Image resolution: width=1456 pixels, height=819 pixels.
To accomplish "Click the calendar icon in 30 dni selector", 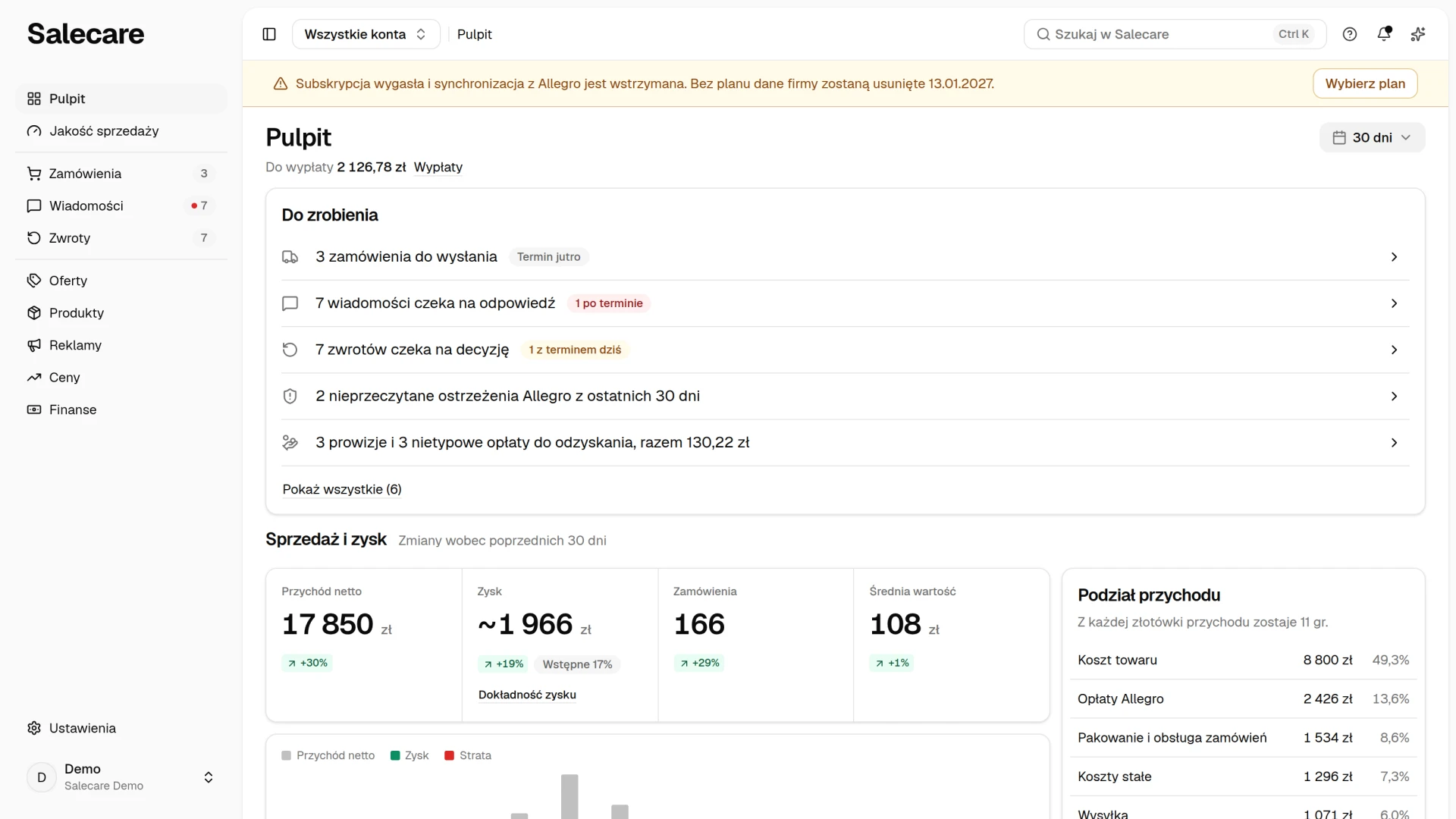I will [x=1339, y=137].
